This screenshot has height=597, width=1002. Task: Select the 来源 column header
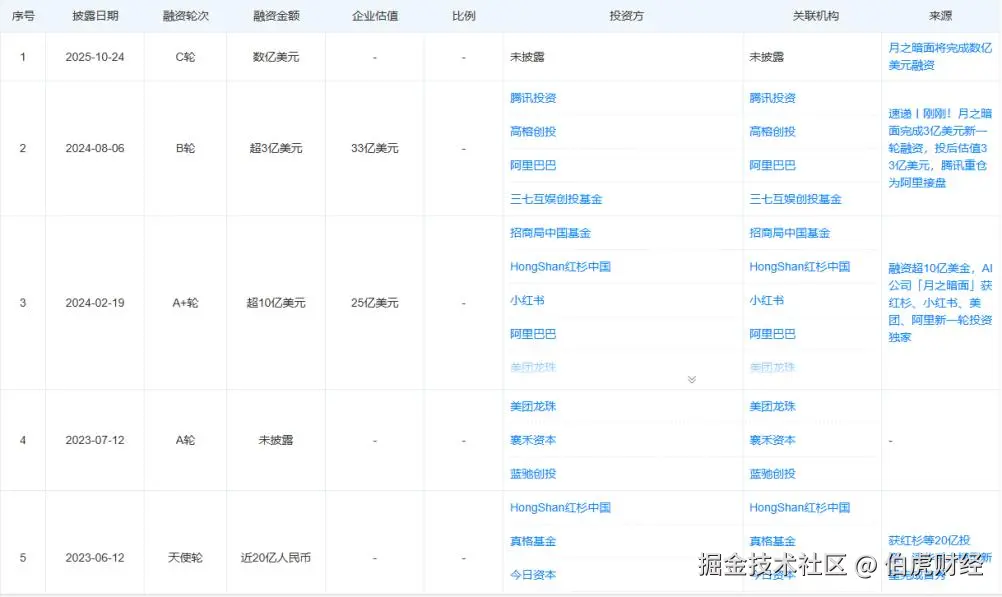point(940,16)
